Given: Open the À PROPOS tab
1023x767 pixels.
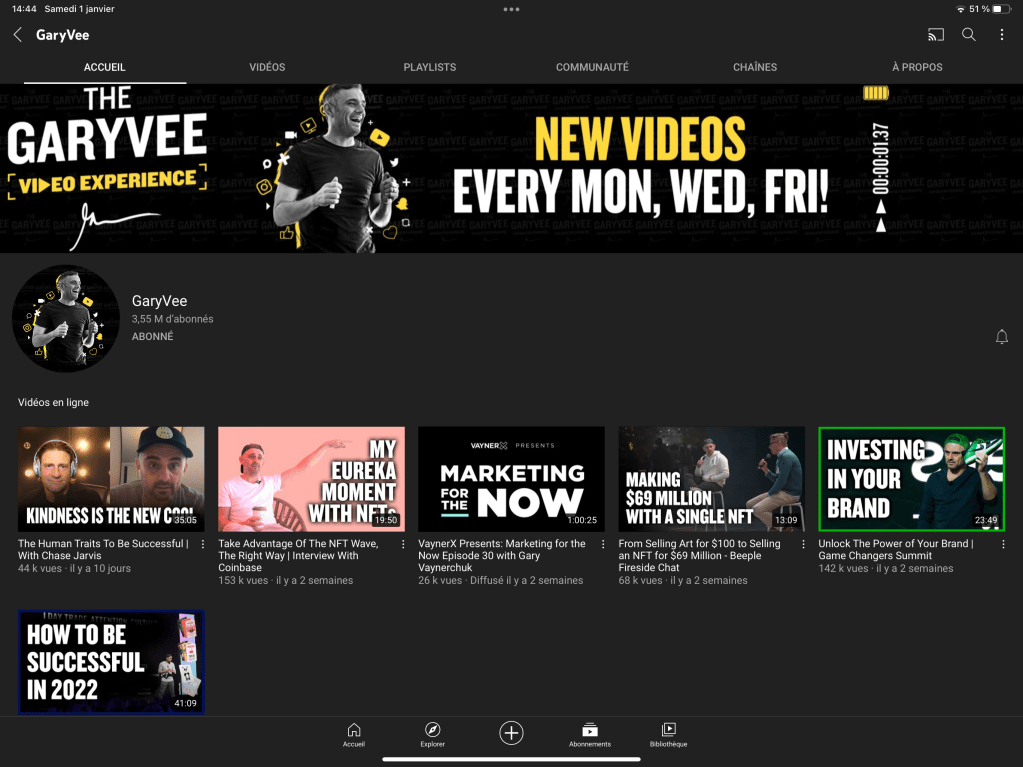Looking at the screenshot, I should [x=917, y=67].
